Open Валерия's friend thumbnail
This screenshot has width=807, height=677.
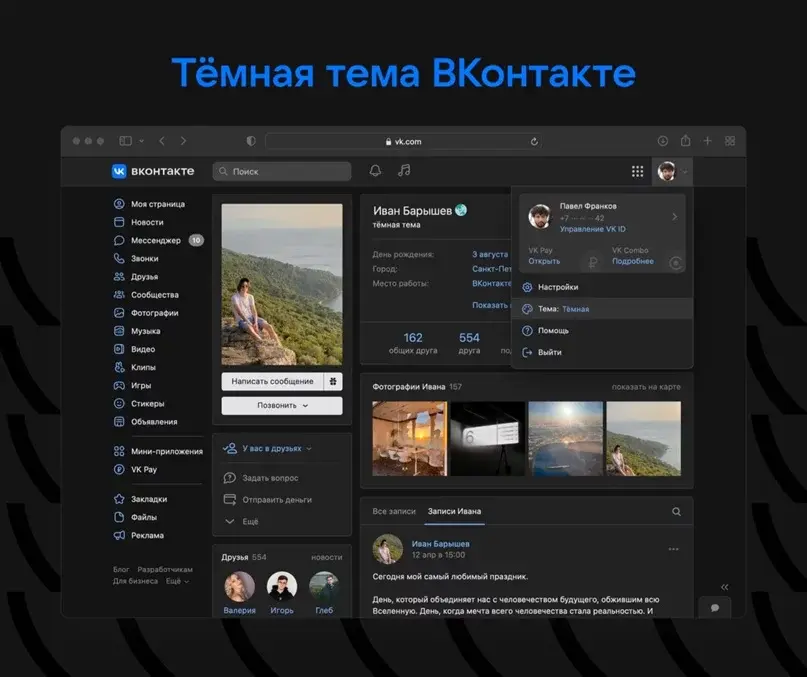click(x=239, y=588)
